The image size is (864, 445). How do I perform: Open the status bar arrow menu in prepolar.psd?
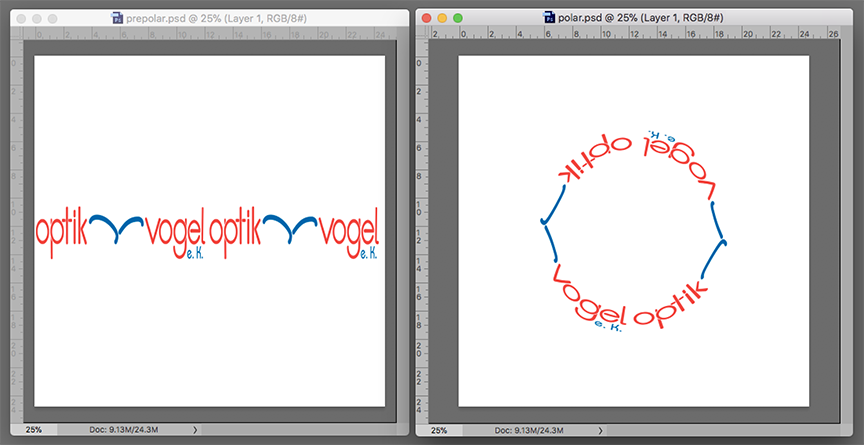click(x=195, y=429)
